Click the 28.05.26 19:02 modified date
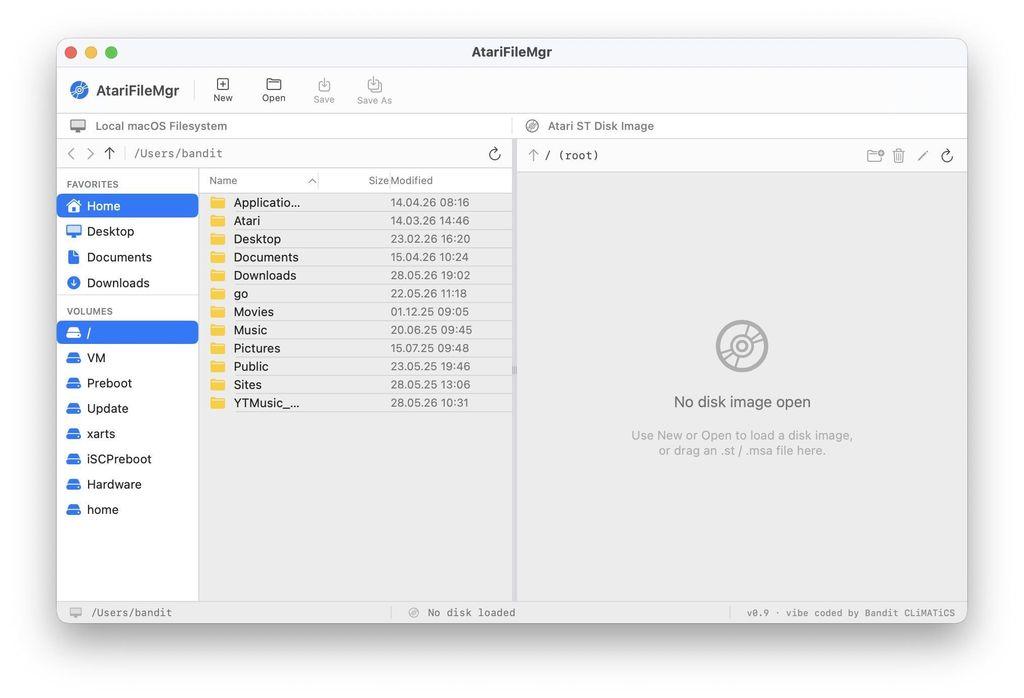The height and width of the screenshot is (698, 1024). 430,276
